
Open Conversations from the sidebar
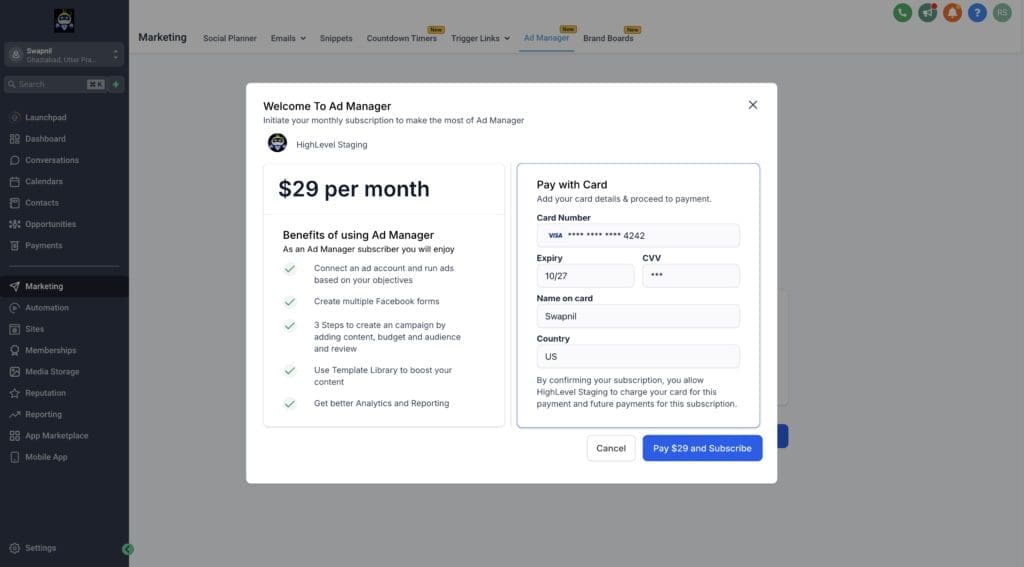coord(52,160)
